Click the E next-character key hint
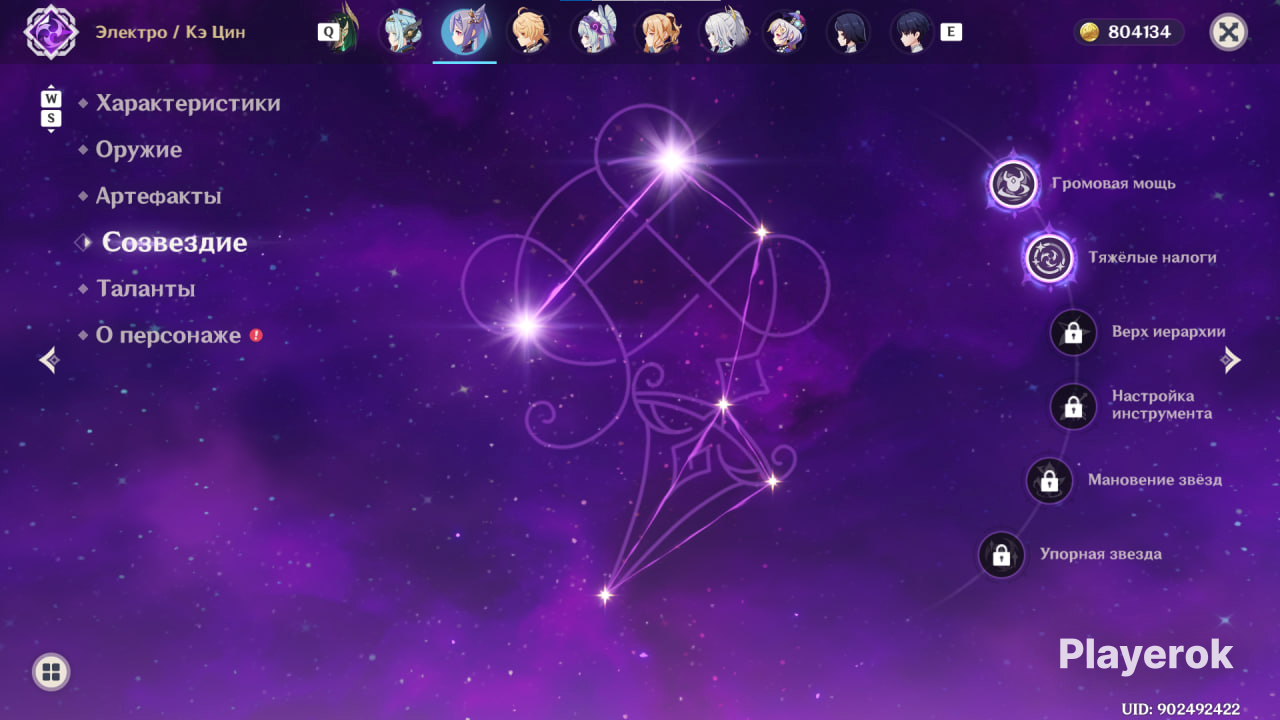Screen dimensions: 1280x720 click(951, 32)
